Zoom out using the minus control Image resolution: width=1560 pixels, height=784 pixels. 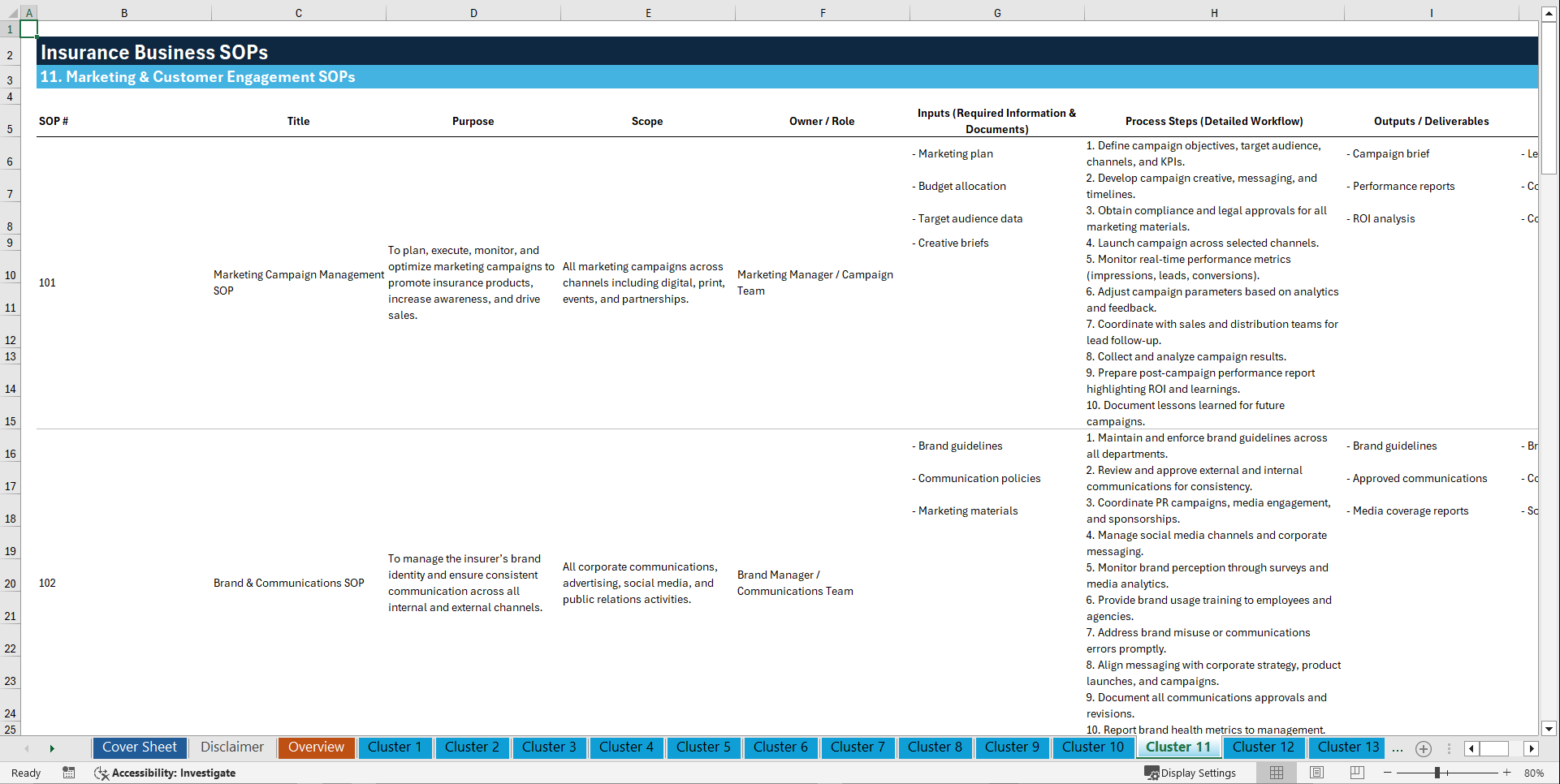1386,773
